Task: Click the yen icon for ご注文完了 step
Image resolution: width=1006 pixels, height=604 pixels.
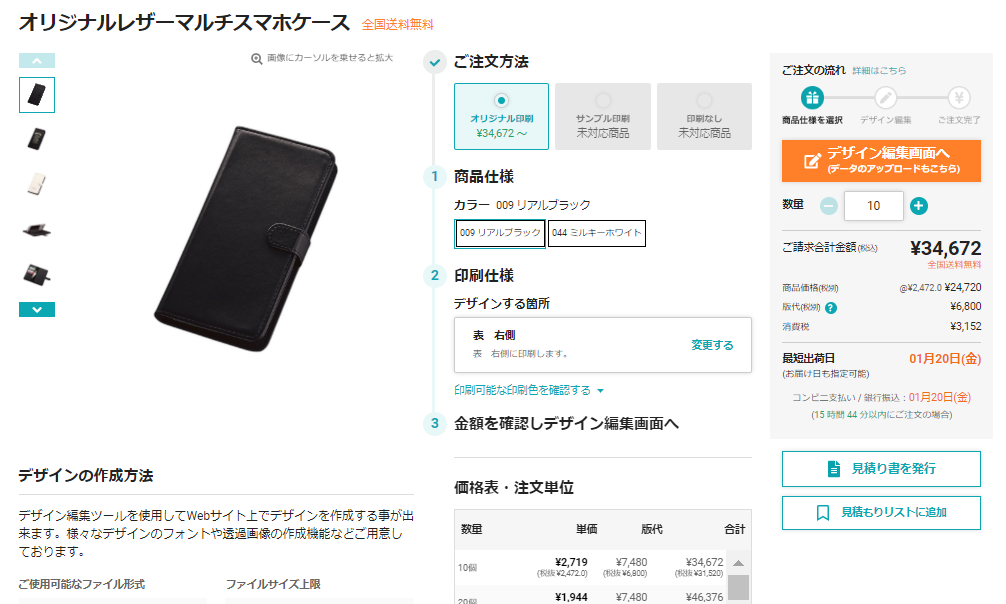Action: pyautogui.click(x=959, y=98)
